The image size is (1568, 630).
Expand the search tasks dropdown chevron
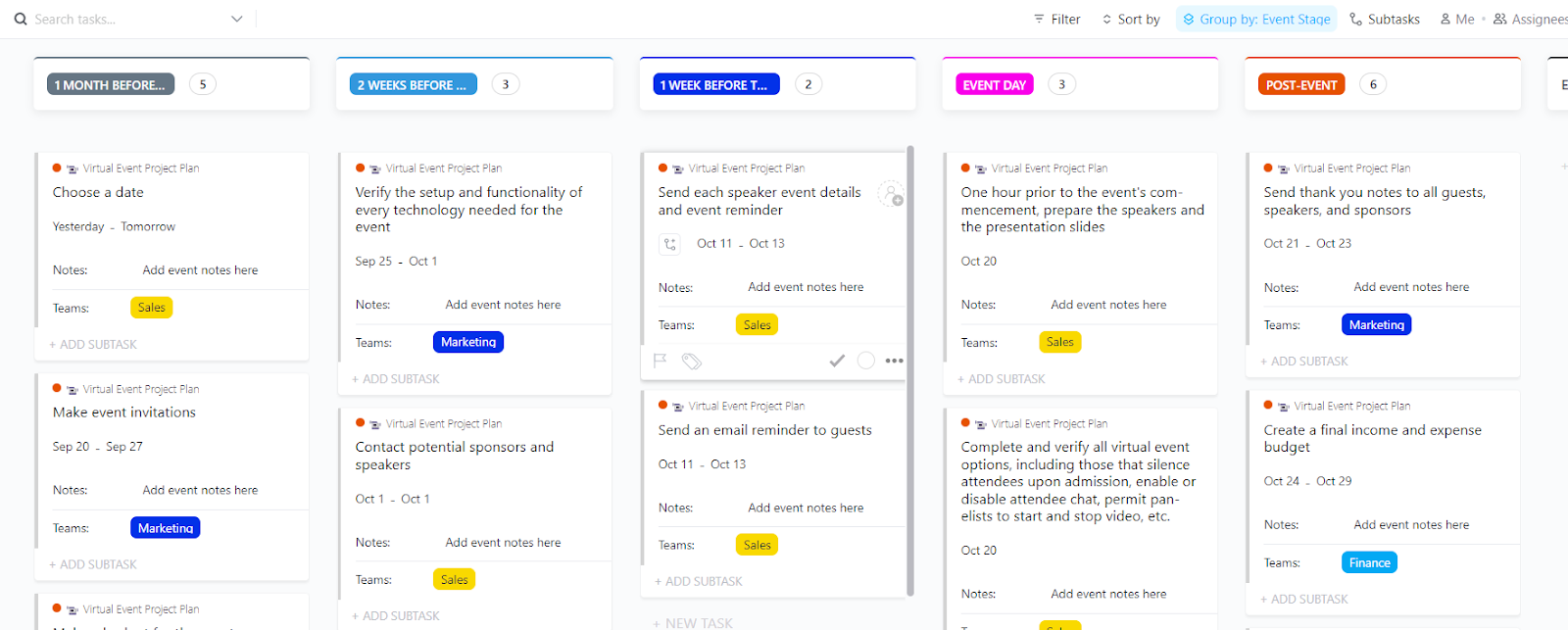(236, 19)
